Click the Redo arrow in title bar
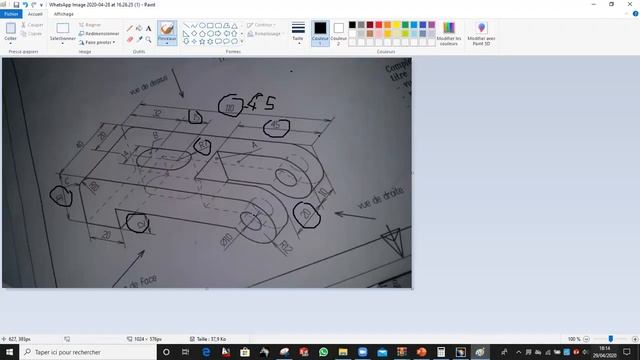 tap(34, 4)
